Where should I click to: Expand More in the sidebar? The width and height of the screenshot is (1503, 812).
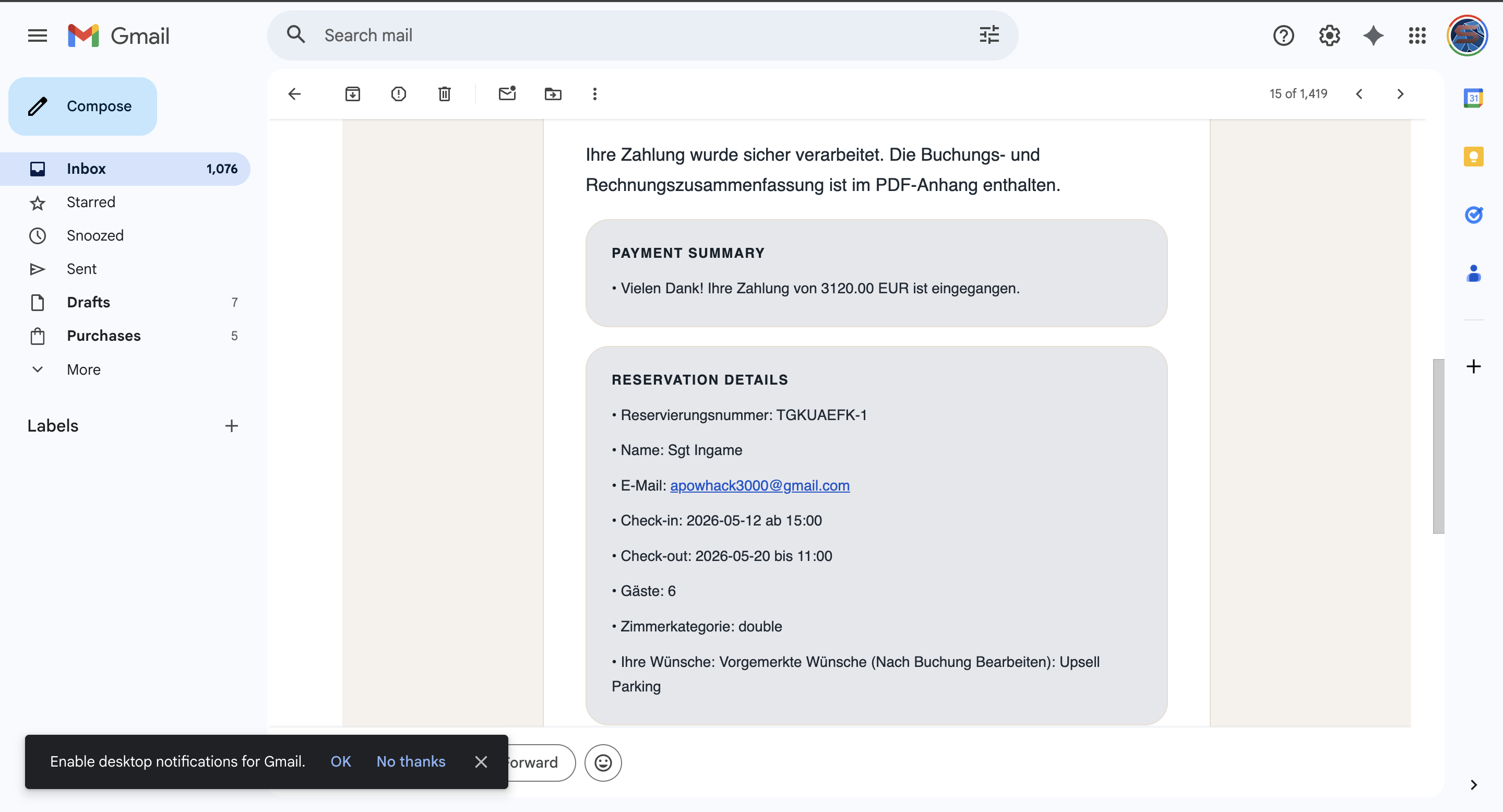click(83, 369)
